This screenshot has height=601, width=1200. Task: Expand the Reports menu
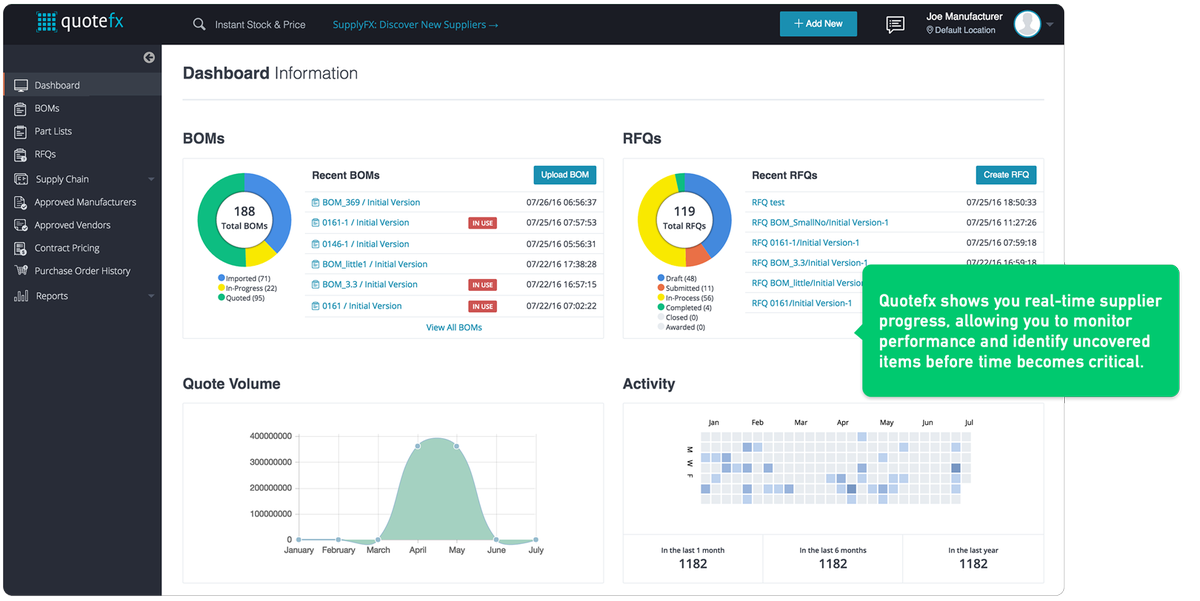tap(150, 295)
